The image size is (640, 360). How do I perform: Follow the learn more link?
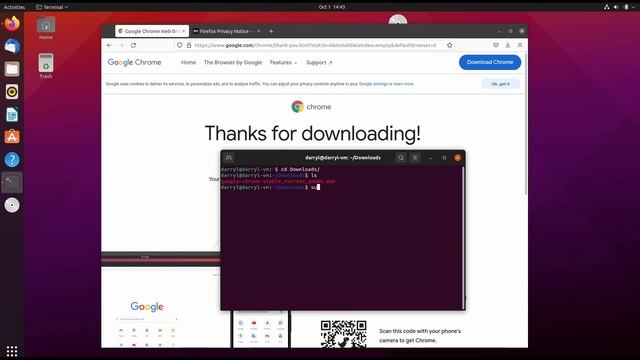coord(403,84)
